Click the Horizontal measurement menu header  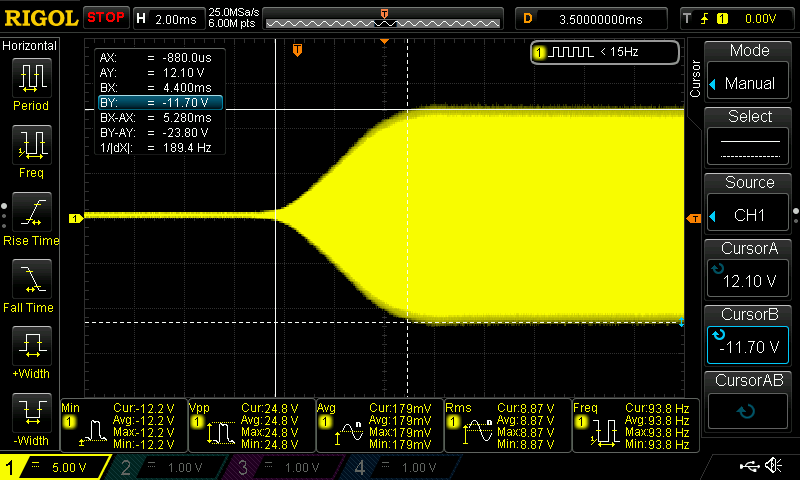(30, 46)
